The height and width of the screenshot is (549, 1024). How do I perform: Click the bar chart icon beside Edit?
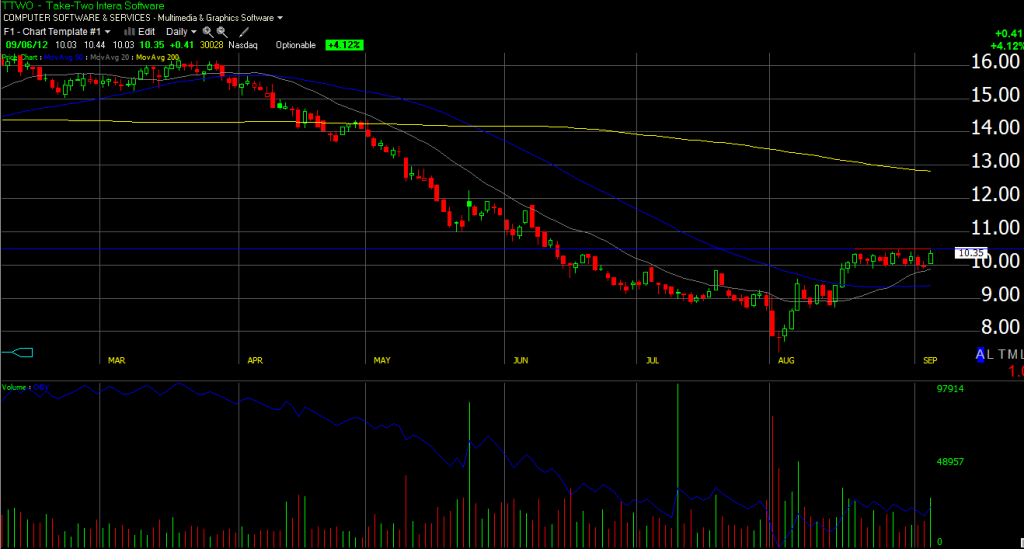[129, 31]
